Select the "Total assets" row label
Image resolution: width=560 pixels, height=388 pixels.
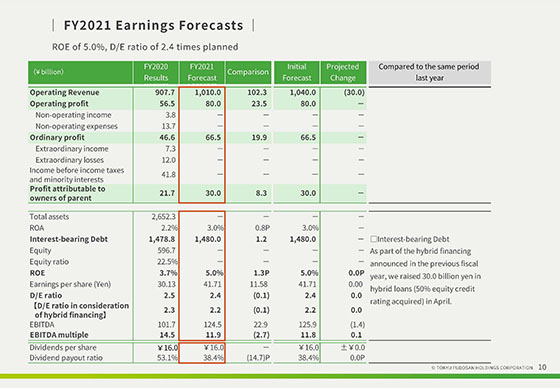(49, 217)
